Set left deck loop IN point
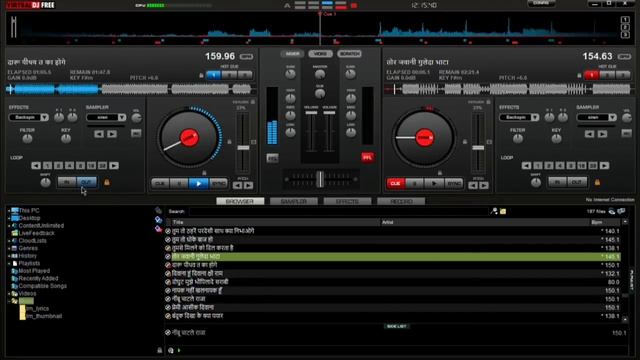Image resolution: width=640 pixels, height=360 pixels. click(x=67, y=182)
